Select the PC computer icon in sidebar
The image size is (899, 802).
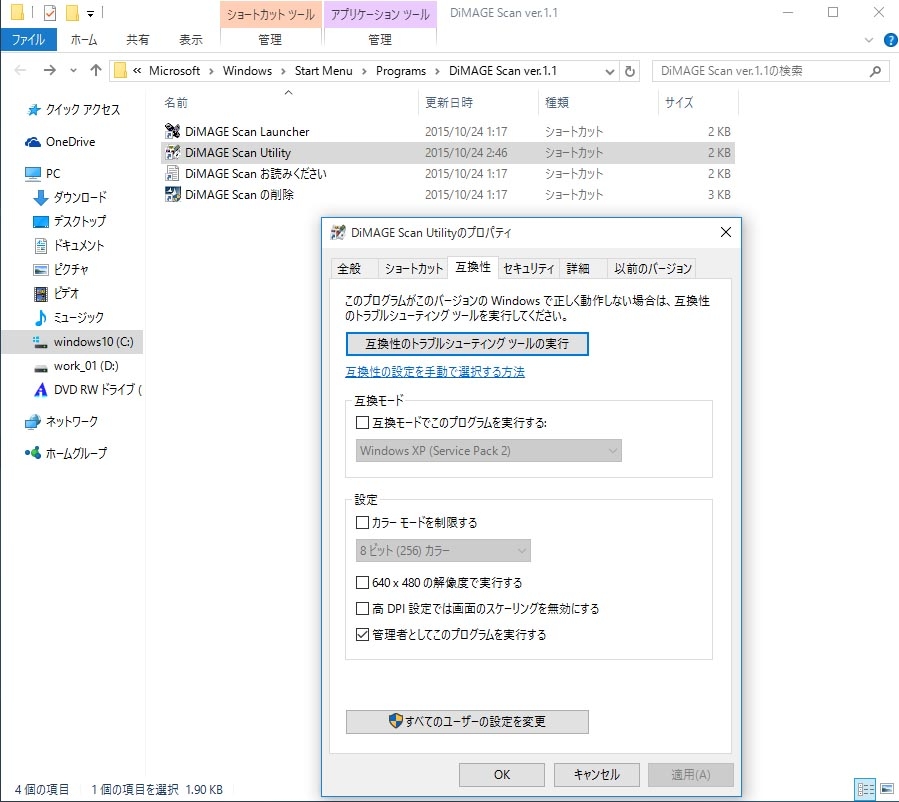click(x=33, y=173)
